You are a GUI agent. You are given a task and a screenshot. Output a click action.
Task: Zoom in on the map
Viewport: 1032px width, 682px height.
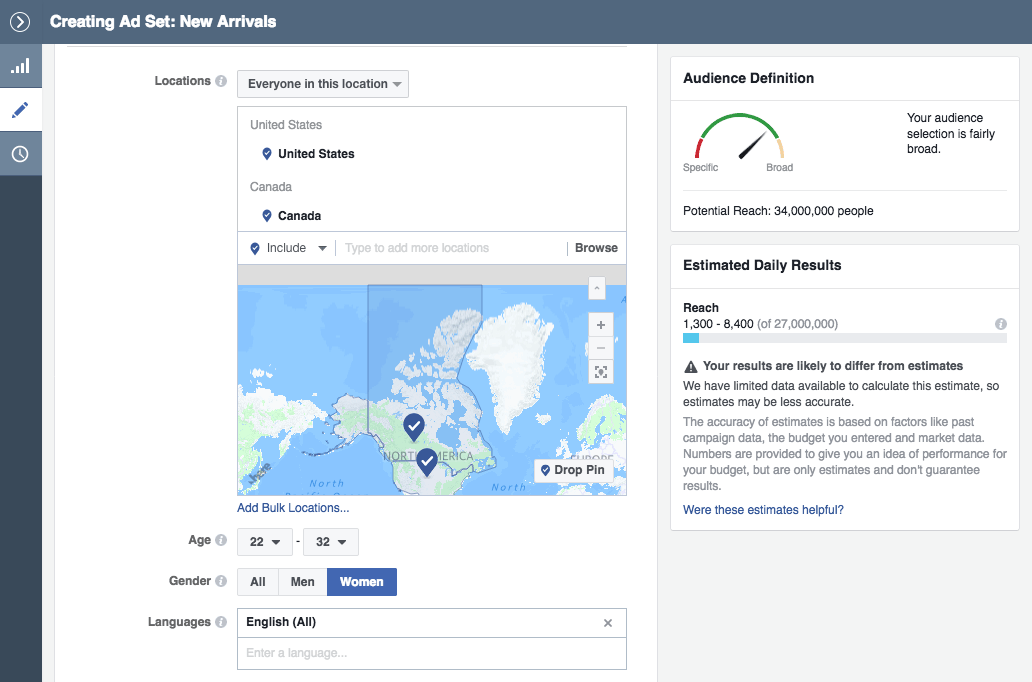click(x=600, y=325)
